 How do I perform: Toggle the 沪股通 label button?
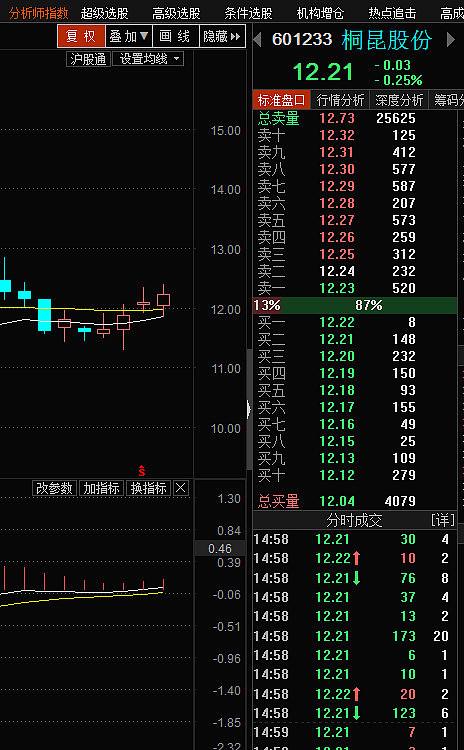pos(88,59)
